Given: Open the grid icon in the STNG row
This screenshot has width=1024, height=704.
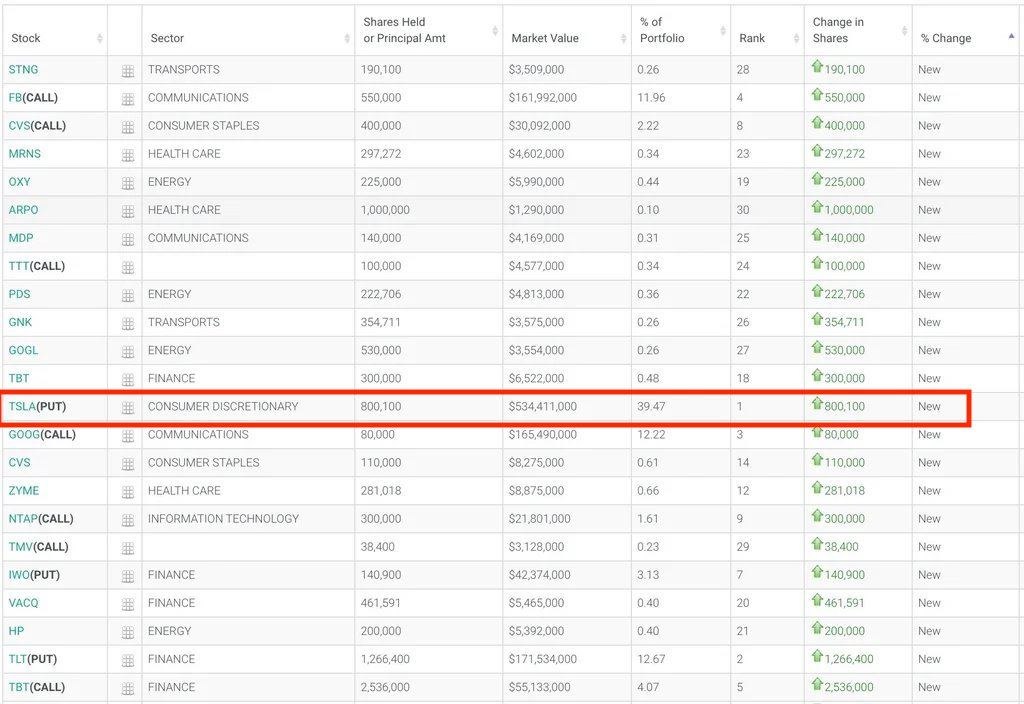Looking at the screenshot, I should (x=128, y=71).
